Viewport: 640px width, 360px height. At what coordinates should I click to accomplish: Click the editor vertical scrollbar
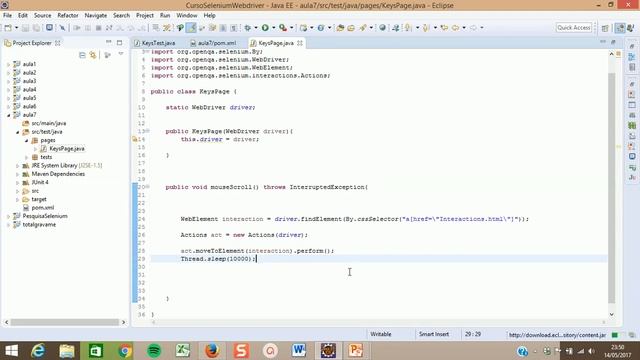(611, 187)
